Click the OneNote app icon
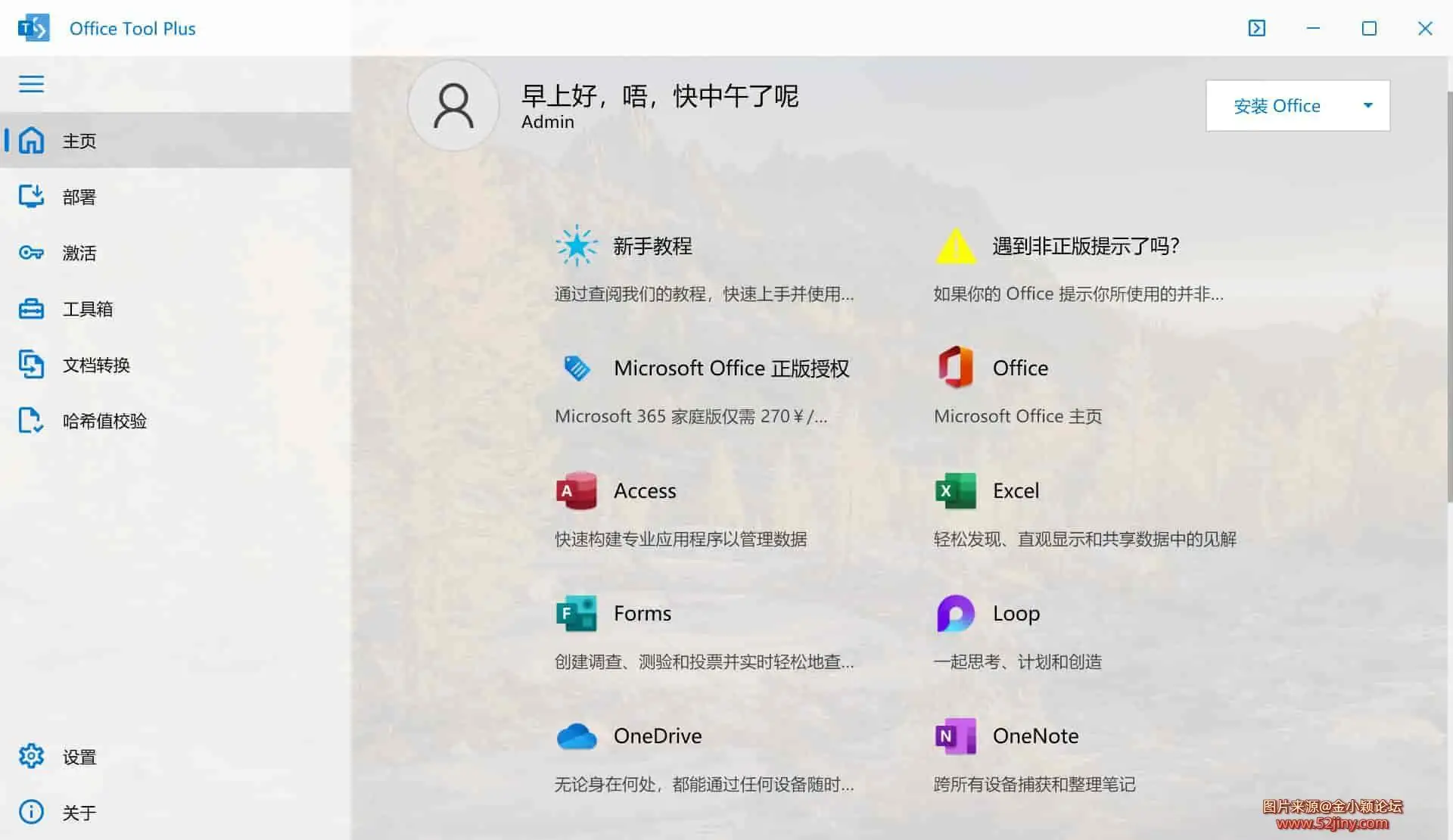 (956, 736)
